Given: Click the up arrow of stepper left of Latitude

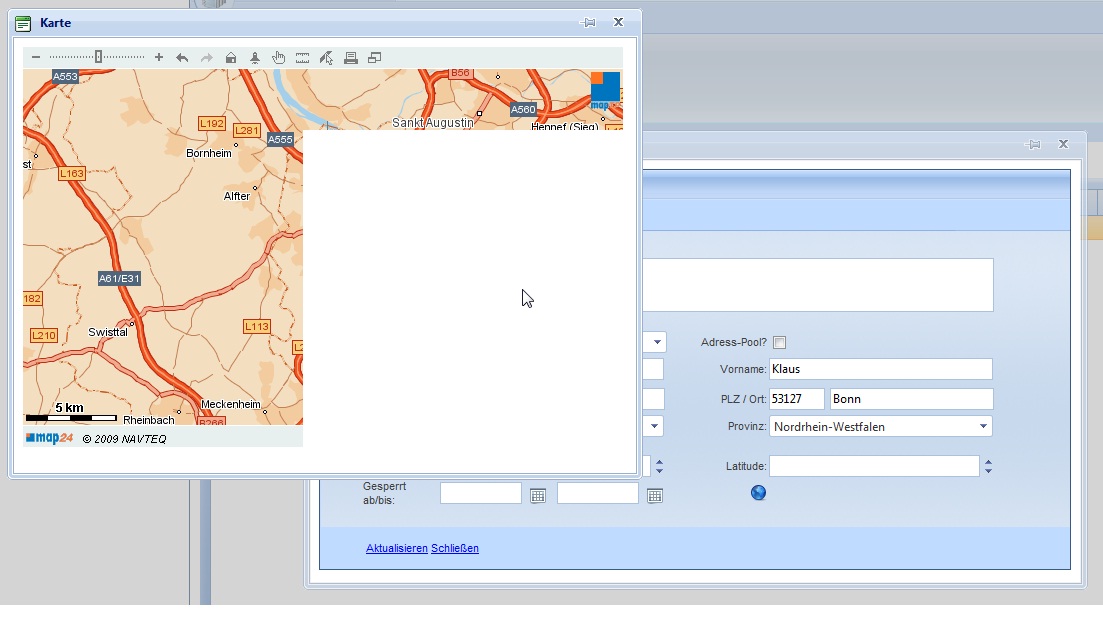Looking at the screenshot, I should [x=659, y=462].
